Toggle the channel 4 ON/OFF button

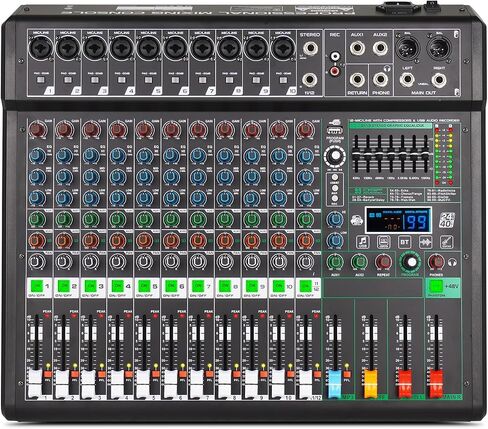[117, 286]
